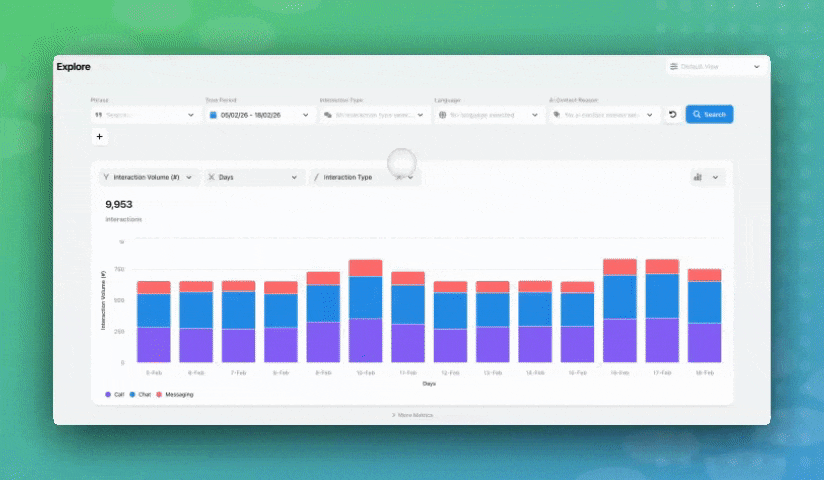This screenshot has height=480, width=824.
Task: Click the plus icon to add filter
Action: point(100,137)
